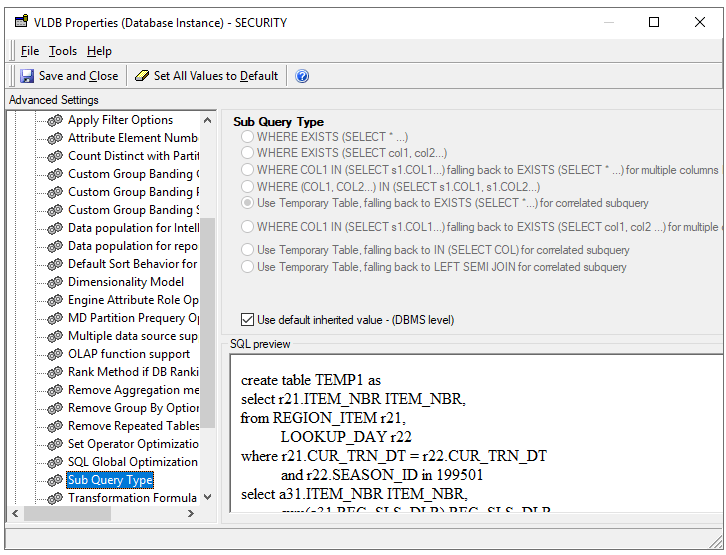Select SQL Global Optimization setting in tree
The image size is (726, 555).
tap(132, 462)
